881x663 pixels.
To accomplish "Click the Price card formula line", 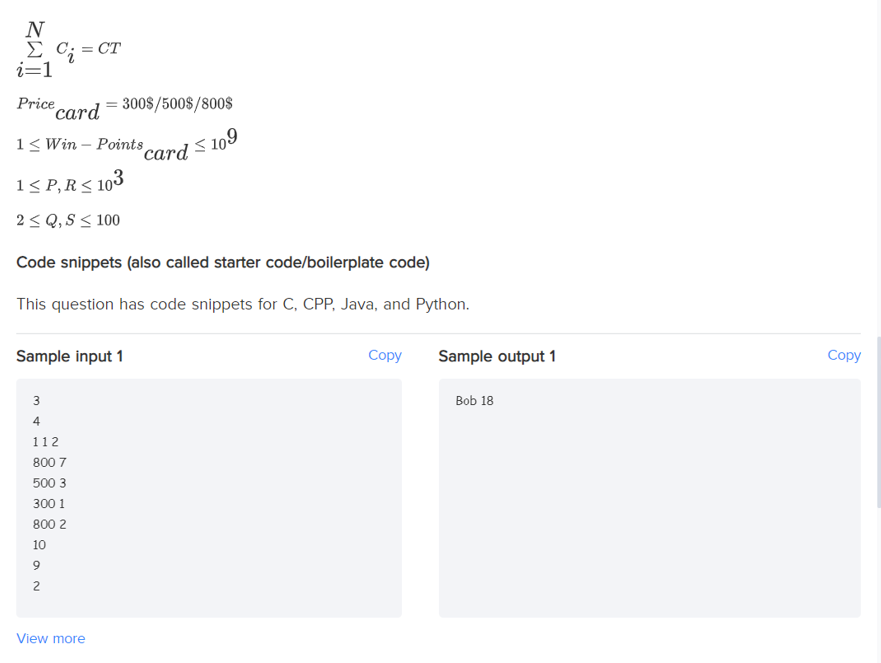I will click(x=124, y=107).
